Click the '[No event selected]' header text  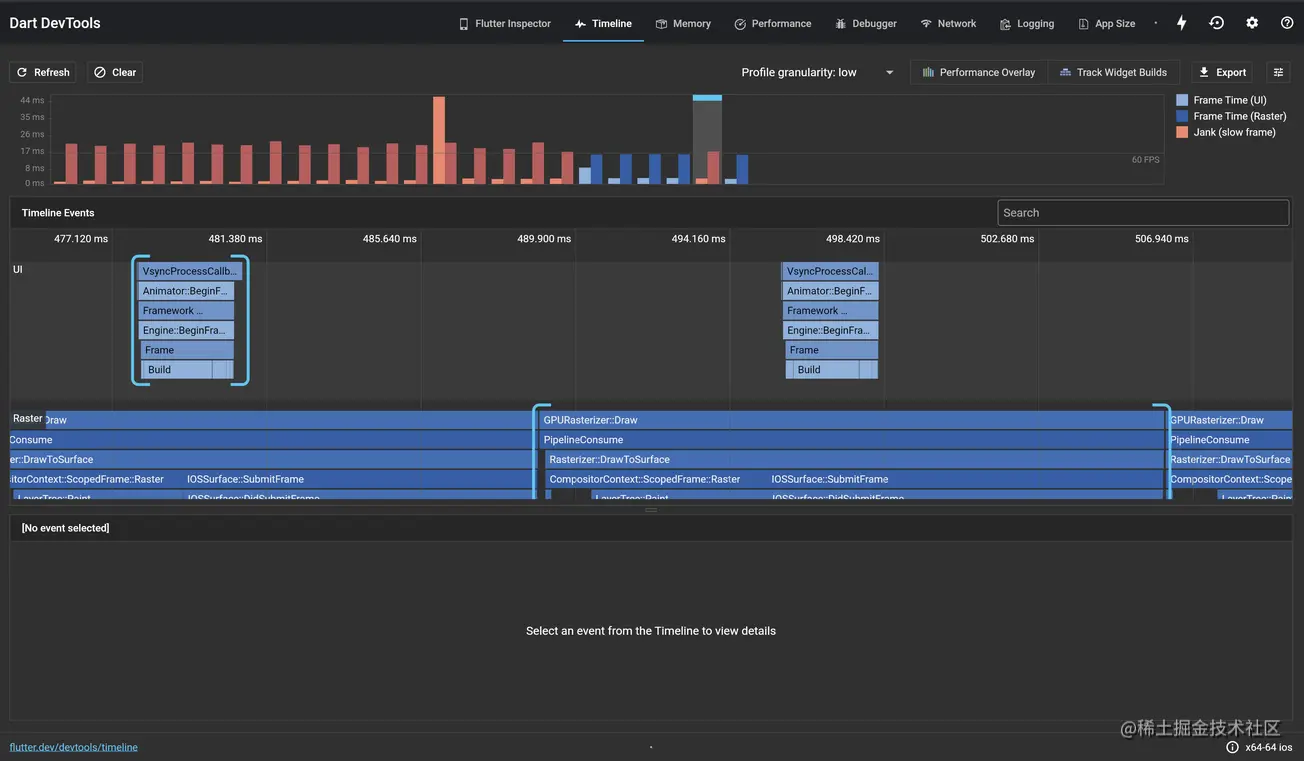pyautogui.click(x=65, y=528)
